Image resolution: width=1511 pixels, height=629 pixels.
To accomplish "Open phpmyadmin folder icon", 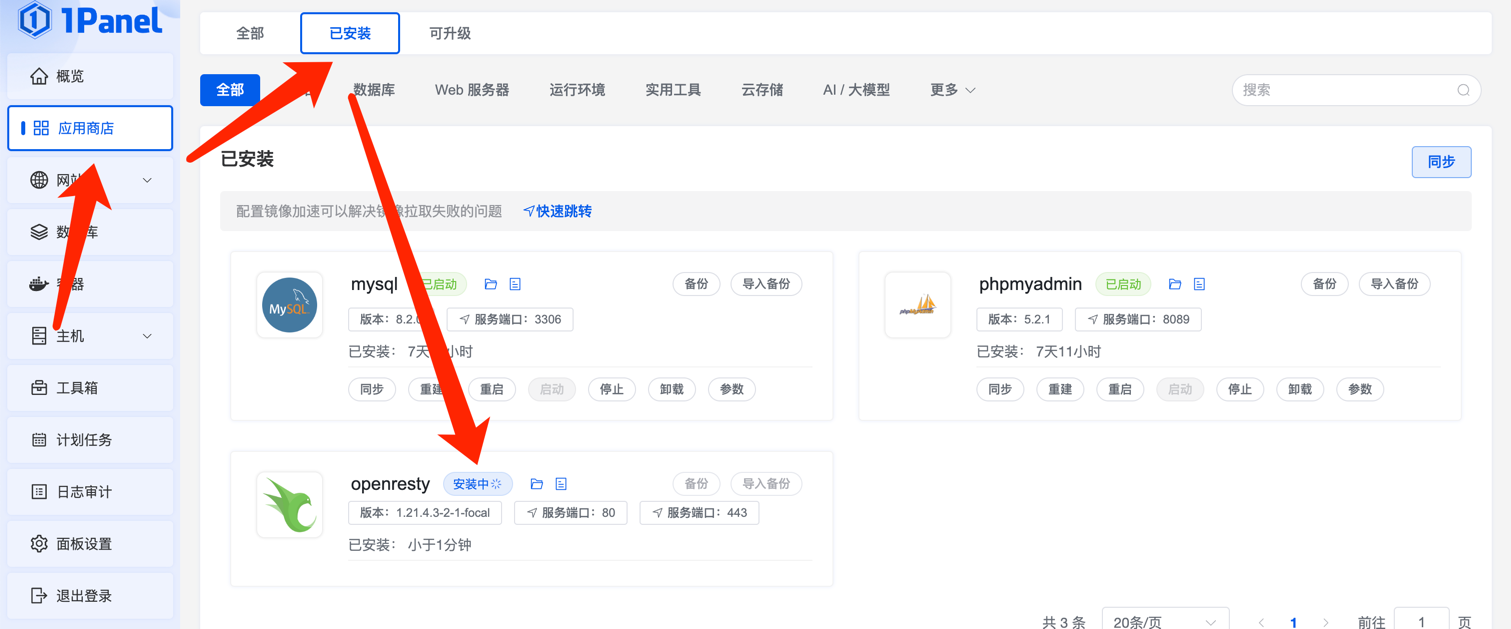I will point(1175,284).
